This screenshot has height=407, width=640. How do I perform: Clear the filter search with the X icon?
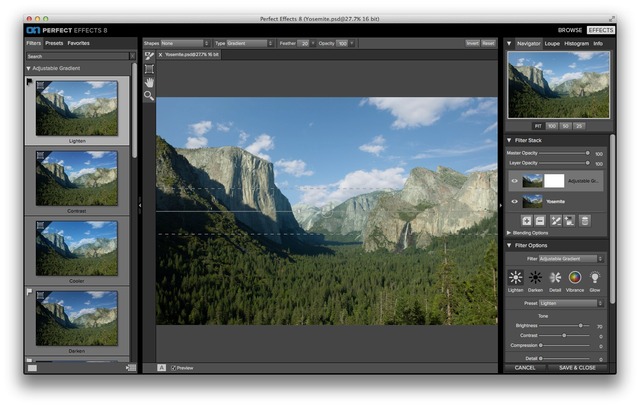[133, 56]
